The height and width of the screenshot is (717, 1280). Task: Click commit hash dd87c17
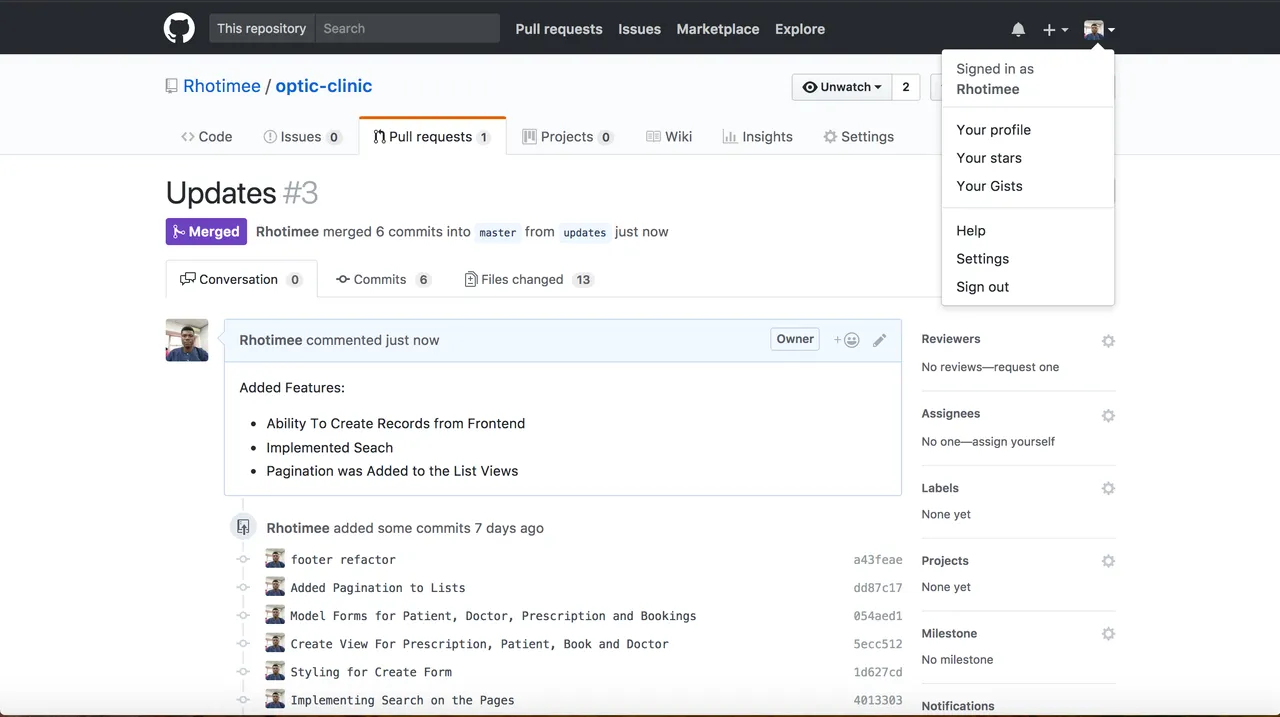878,588
